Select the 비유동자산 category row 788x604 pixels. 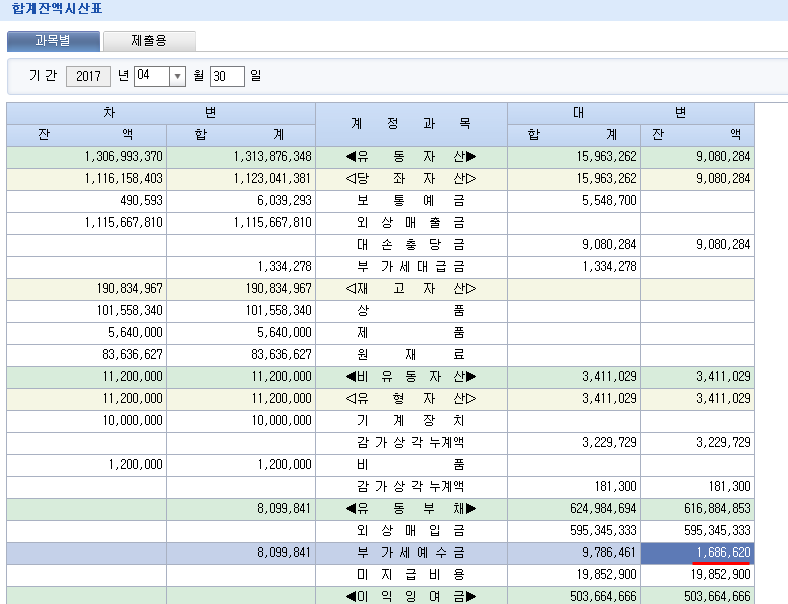tap(411, 376)
